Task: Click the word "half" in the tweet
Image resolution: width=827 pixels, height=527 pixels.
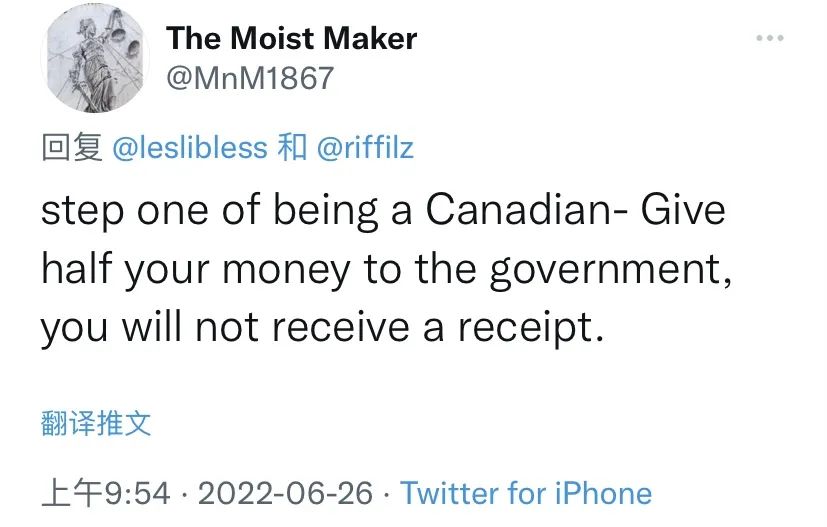Action: pos(76,270)
